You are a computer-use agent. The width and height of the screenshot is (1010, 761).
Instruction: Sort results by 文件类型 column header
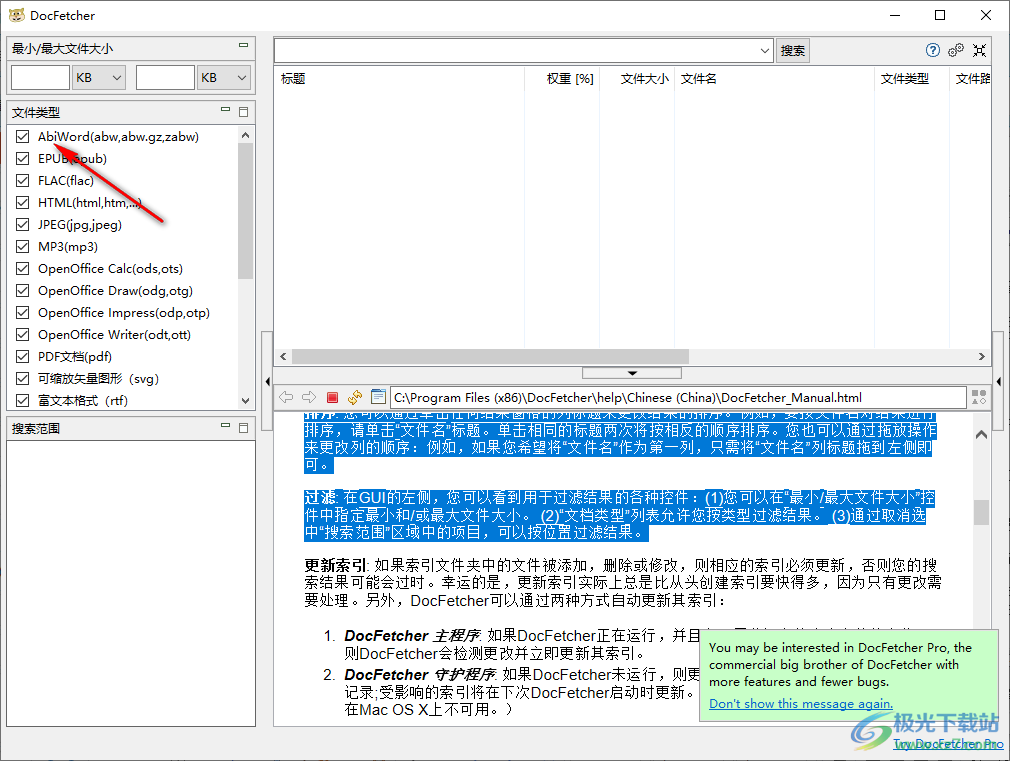[911, 79]
